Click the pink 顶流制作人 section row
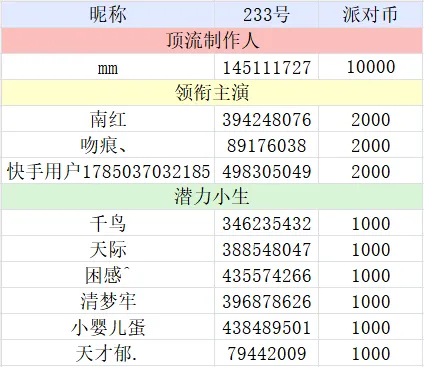Screen dimensions: 424x367 [x=212, y=41]
